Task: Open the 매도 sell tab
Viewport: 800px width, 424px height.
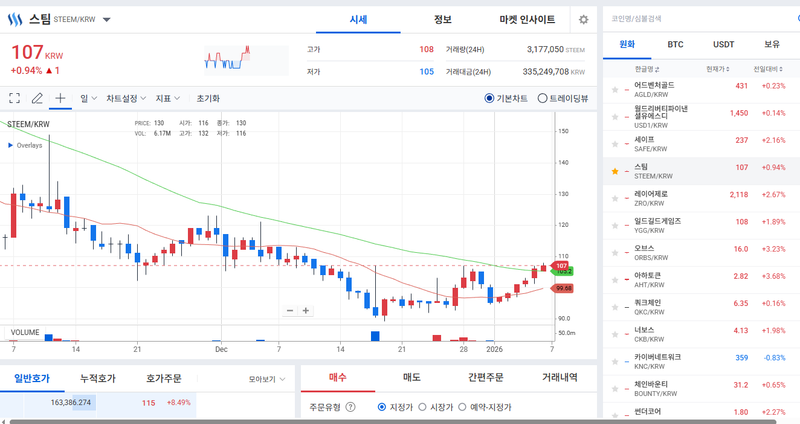Action: pos(411,377)
